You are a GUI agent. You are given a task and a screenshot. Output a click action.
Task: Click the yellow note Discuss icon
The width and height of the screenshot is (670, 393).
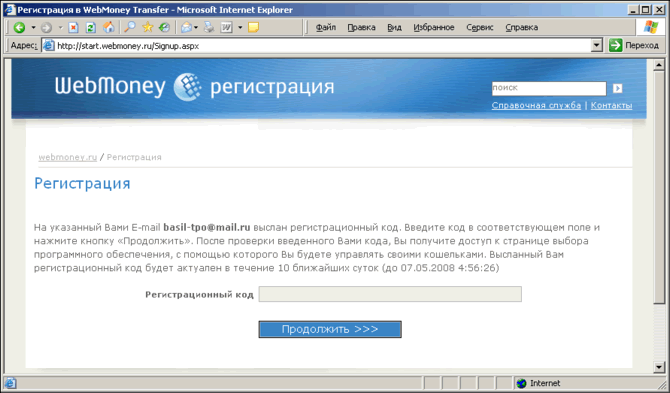tap(253, 27)
